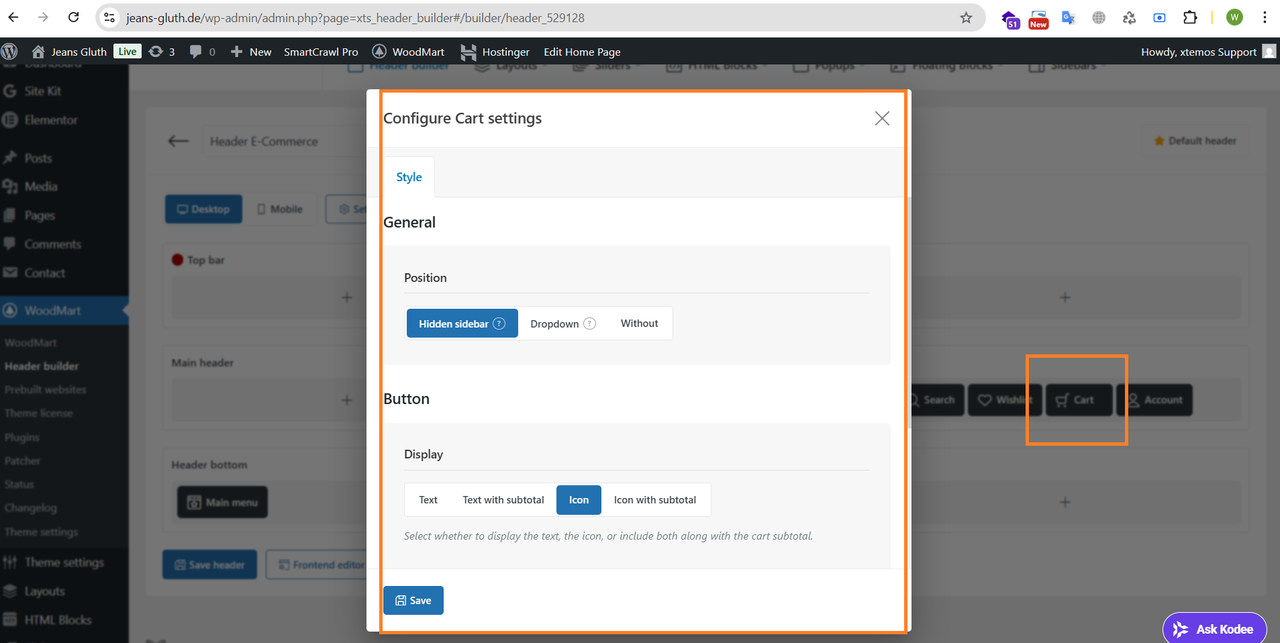Click the address bar URL
This screenshot has width=1280, height=643.
355,18
